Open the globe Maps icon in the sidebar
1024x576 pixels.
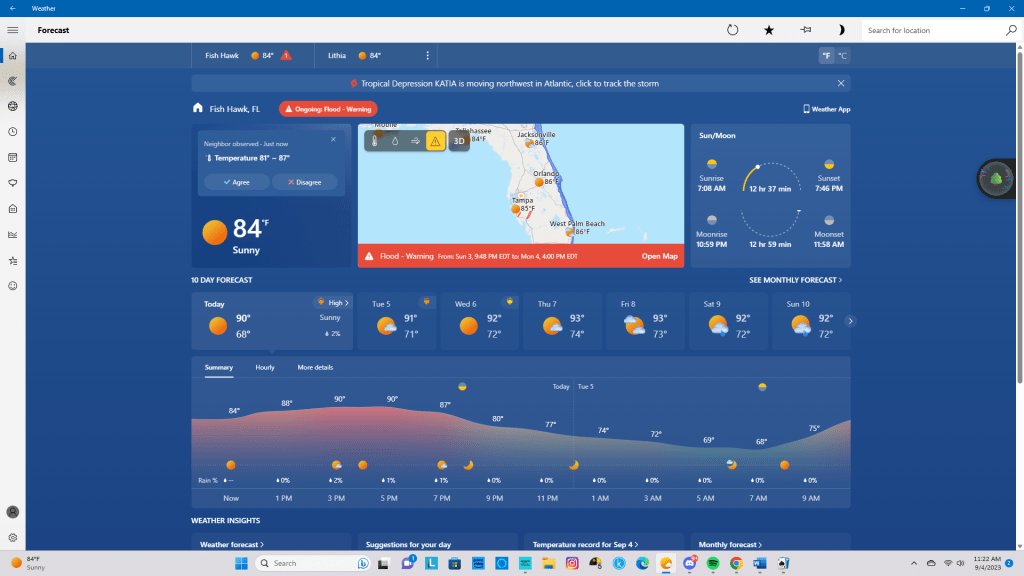[x=13, y=106]
